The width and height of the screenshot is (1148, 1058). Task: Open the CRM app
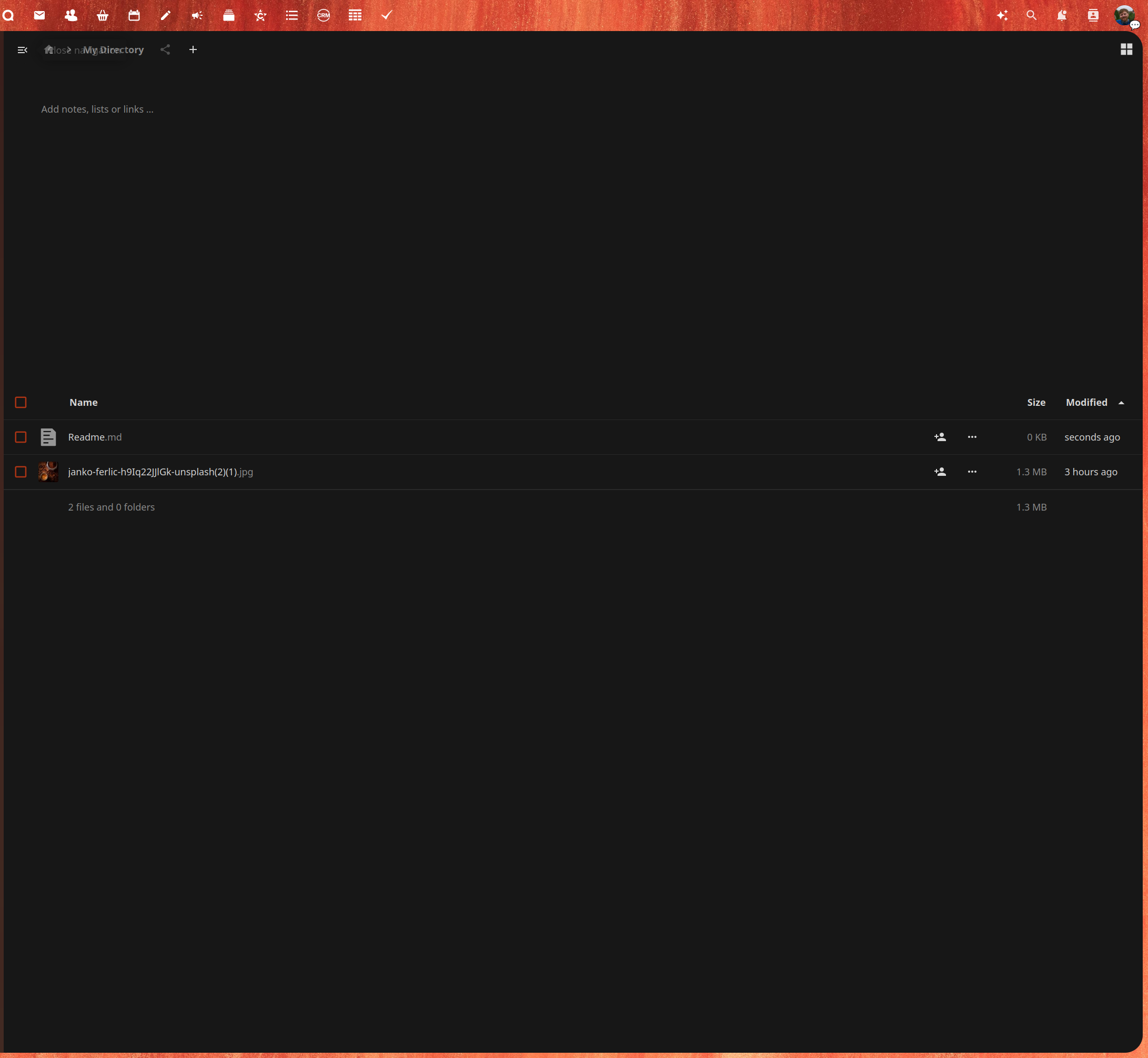324,15
